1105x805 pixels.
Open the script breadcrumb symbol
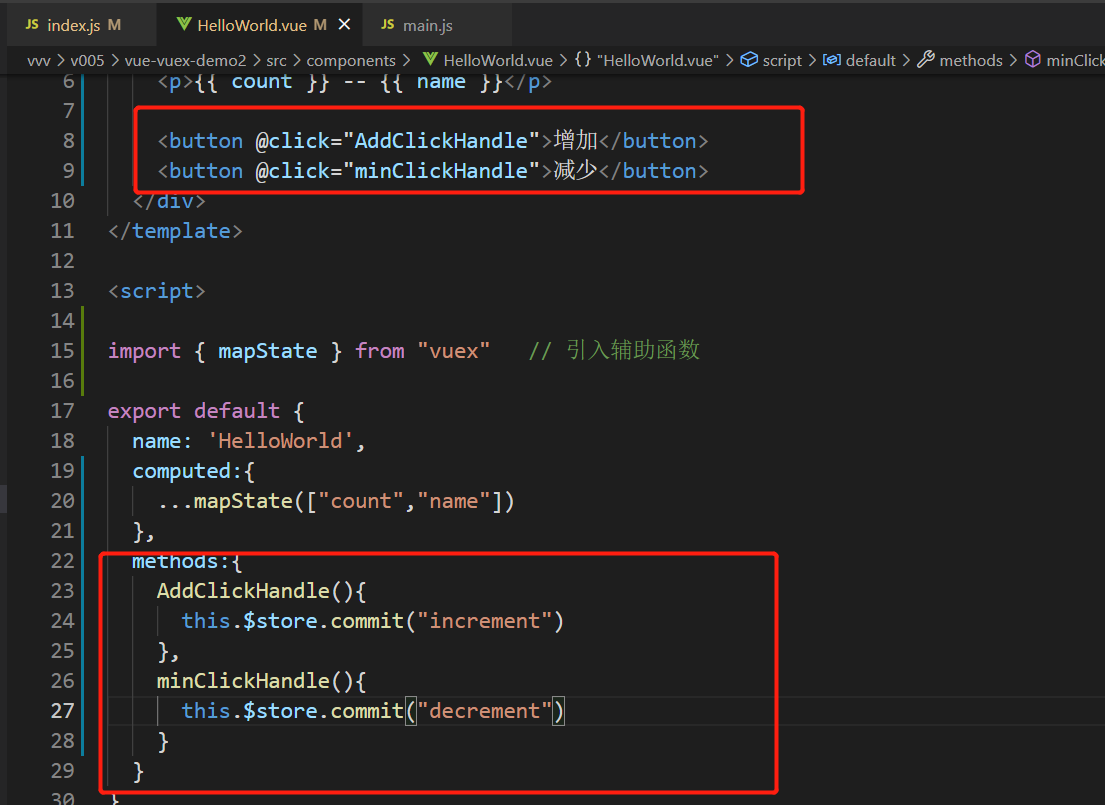pyautogui.click(x=782, y=61)
